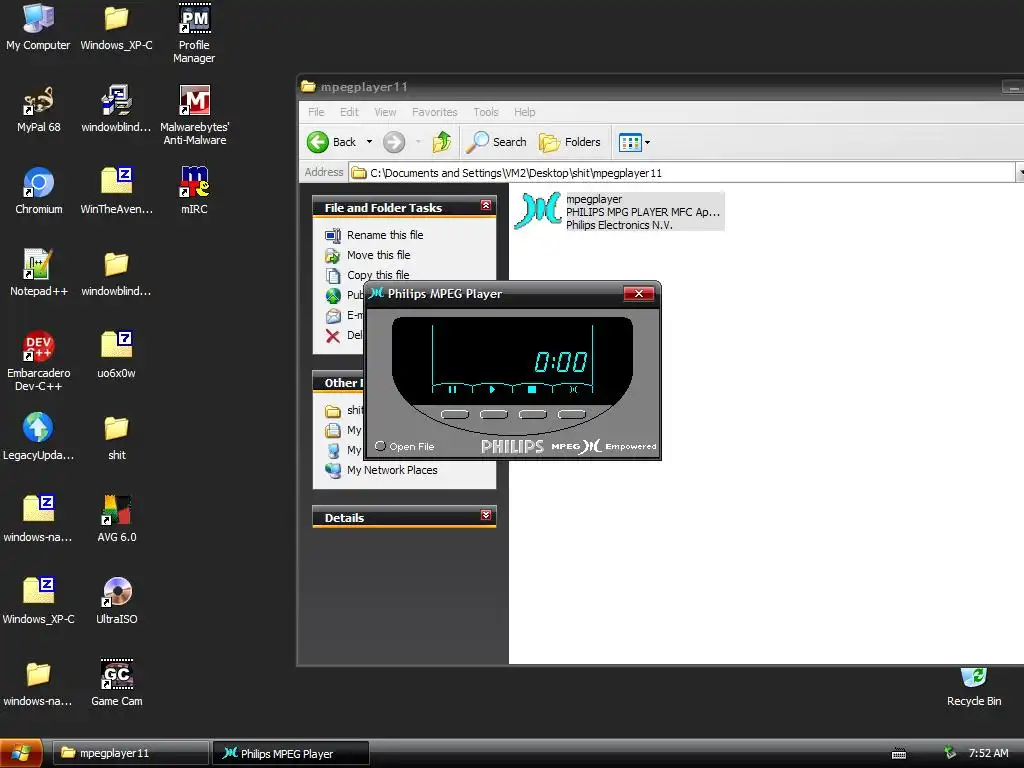Close the Philips MPEG Player window
Screen dimensions: 1024x768
point(639,293)
